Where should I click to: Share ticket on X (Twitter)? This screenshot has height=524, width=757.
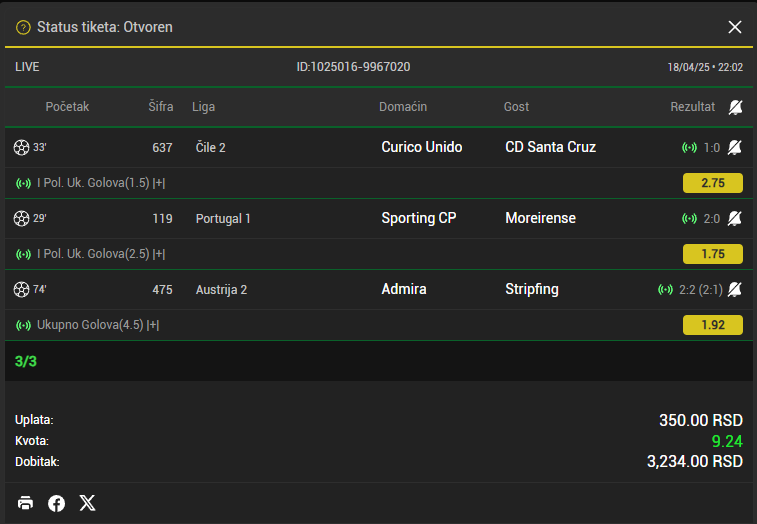click(x=88, y=503)
